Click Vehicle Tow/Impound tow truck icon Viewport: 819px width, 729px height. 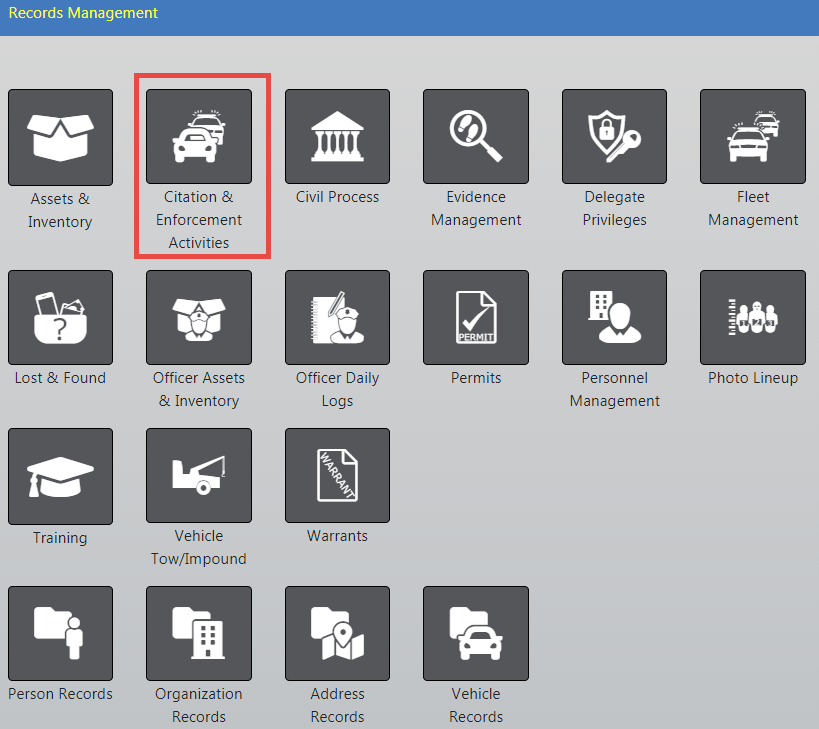[199, 476]
